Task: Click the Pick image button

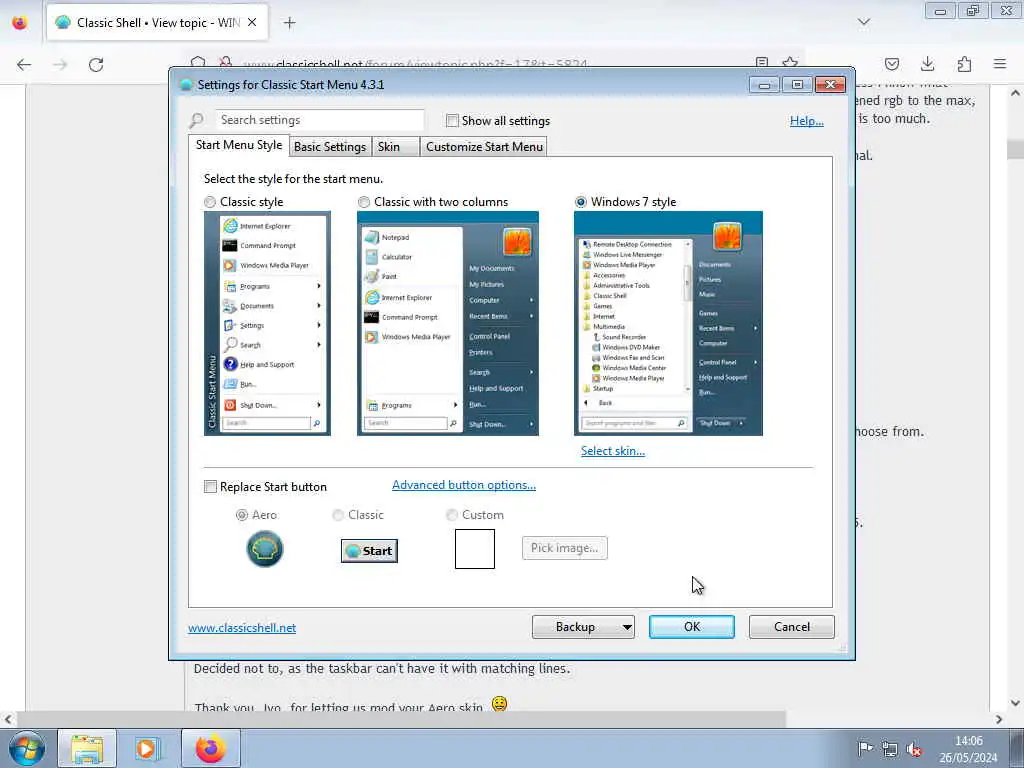Action: pos(565,548)
